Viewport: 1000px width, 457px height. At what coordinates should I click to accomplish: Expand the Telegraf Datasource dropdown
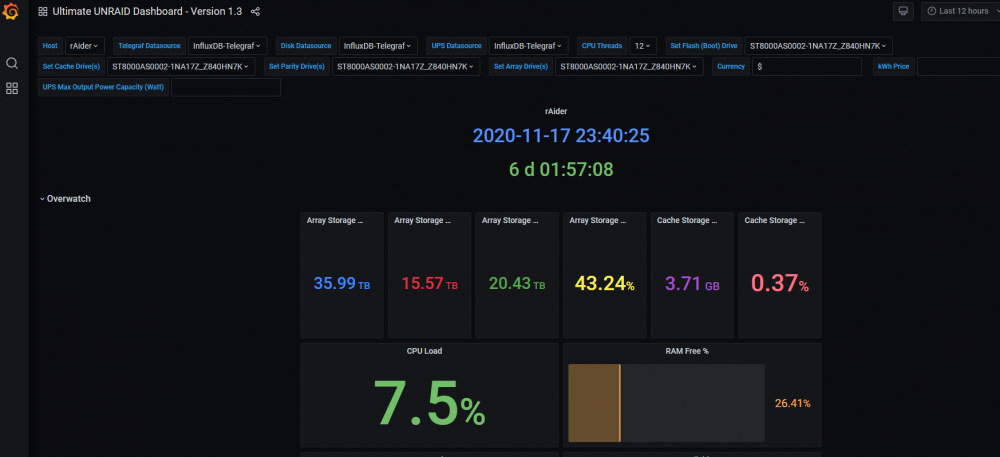click(228, 46)
